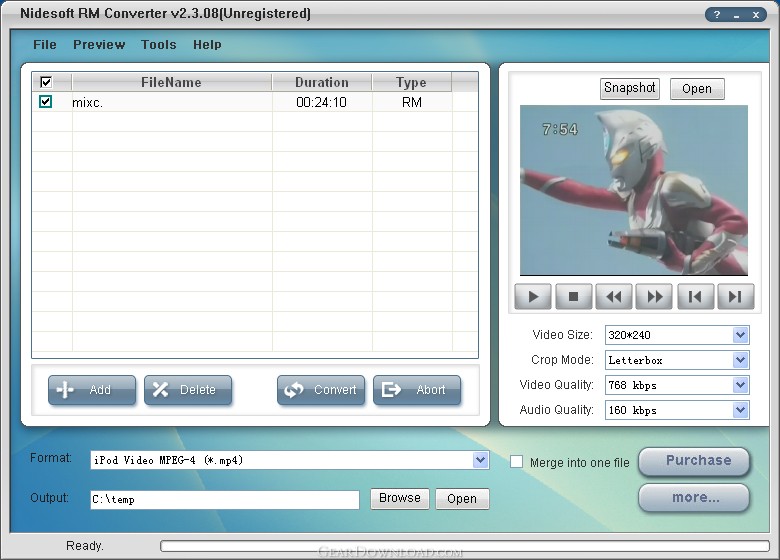780x560 pixels.
Task: Uncheck the mixc. file checkbox
Action: click(x=45, y=102)
